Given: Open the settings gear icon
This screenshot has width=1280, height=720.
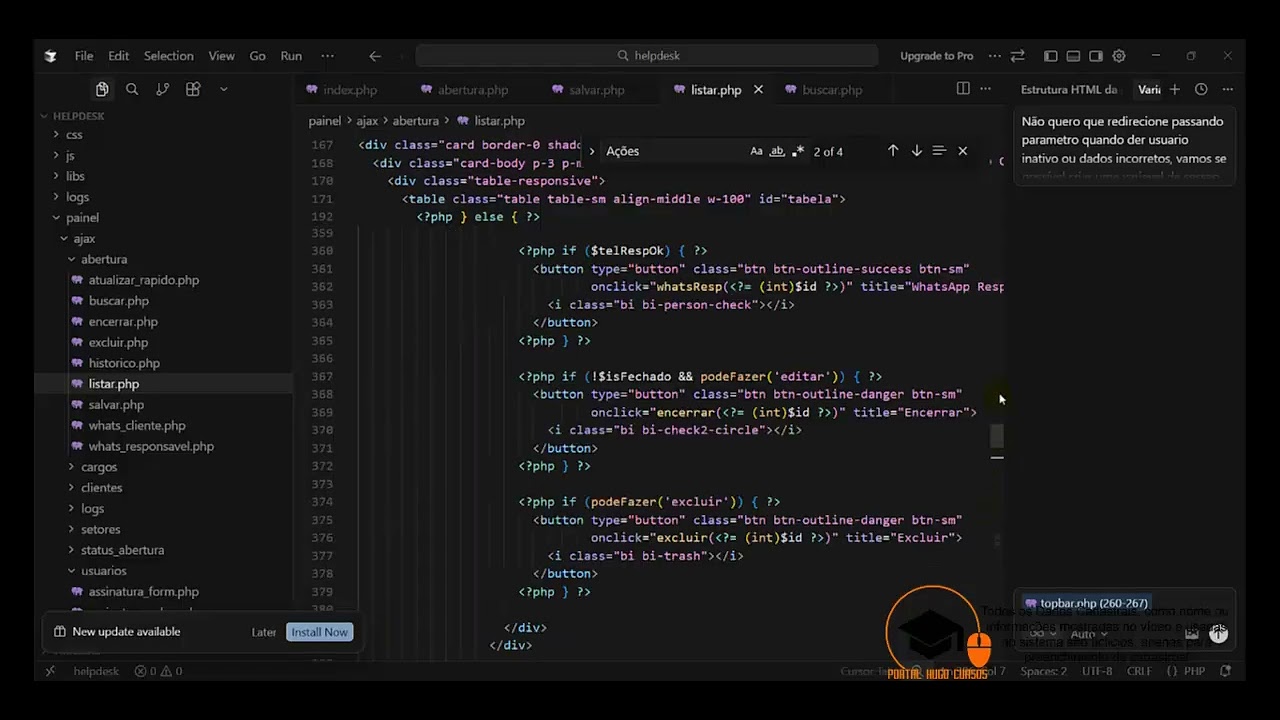Looking at the screenshot, I should (1119, 56).
